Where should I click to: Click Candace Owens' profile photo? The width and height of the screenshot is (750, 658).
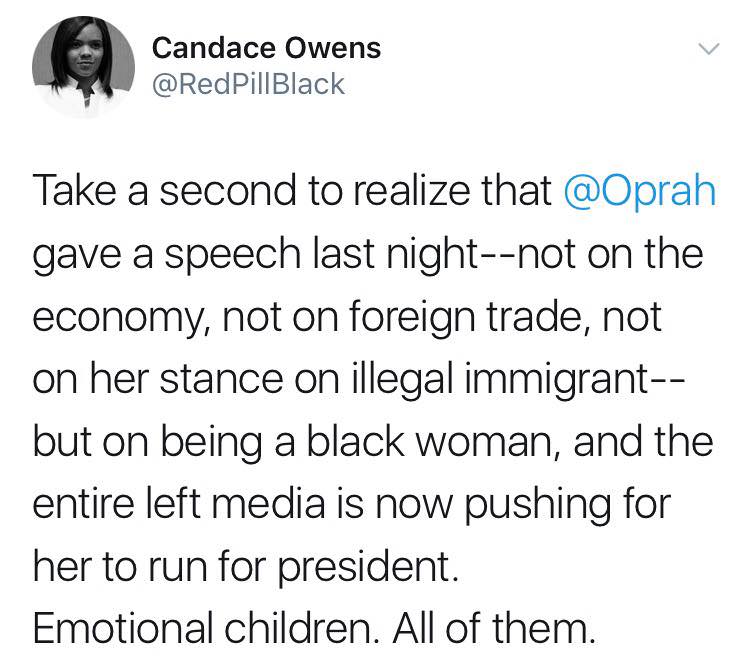click(83, 67)
